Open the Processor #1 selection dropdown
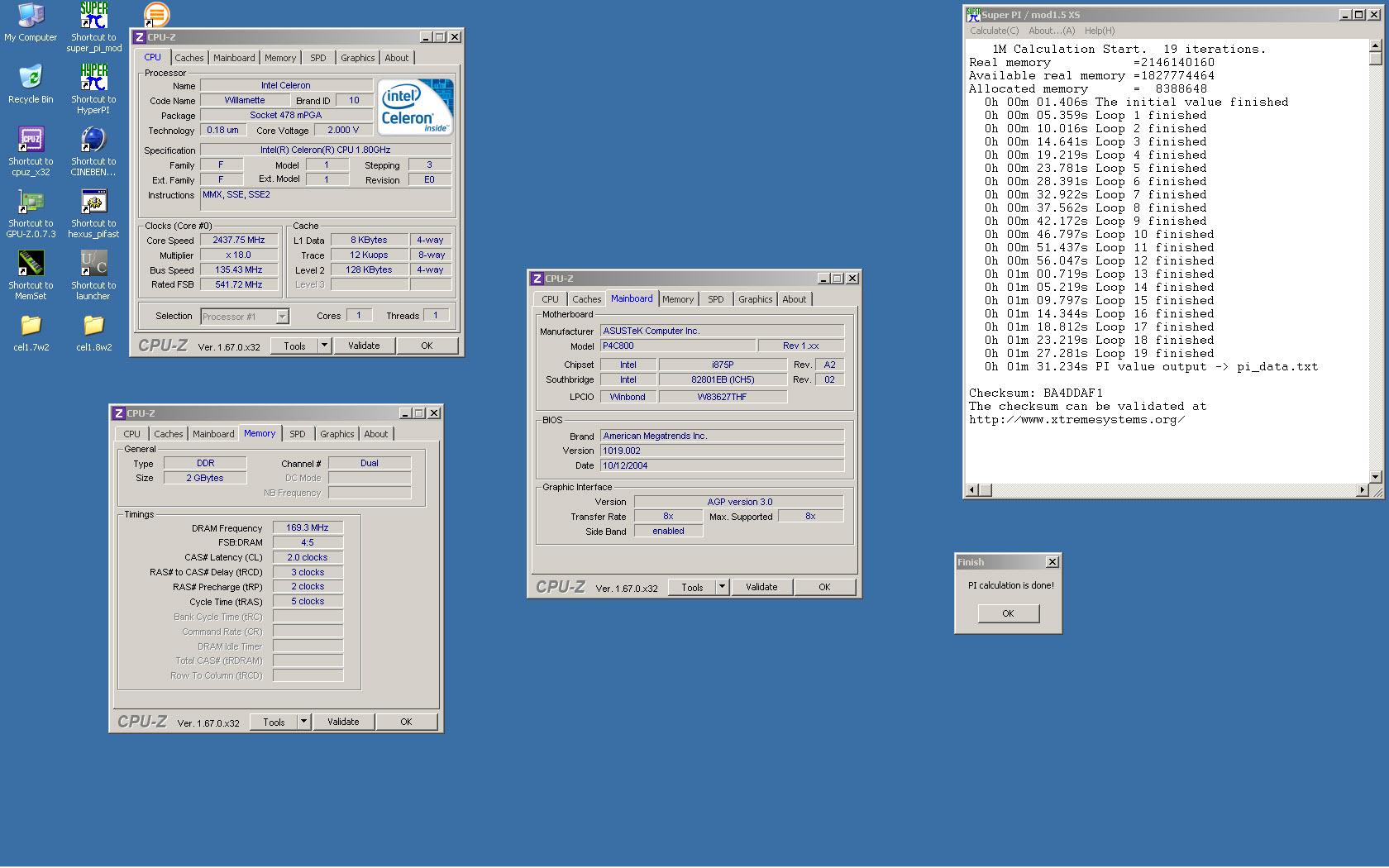This screenshot has height=868, width=1389. 282,316
